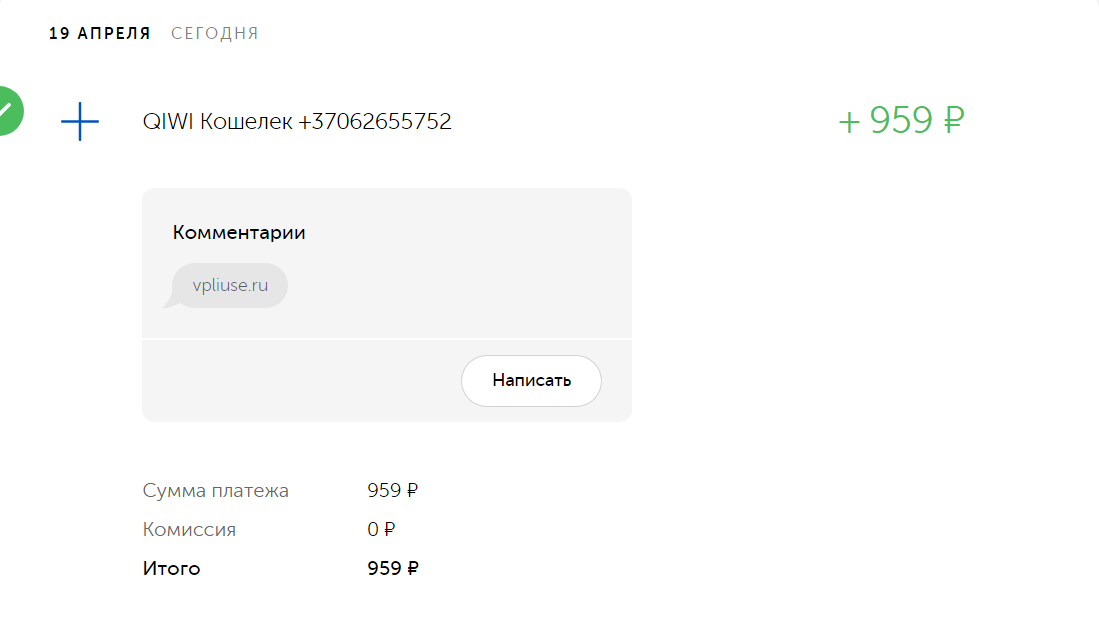Click the green plus sign before 959

click(849, 123)
